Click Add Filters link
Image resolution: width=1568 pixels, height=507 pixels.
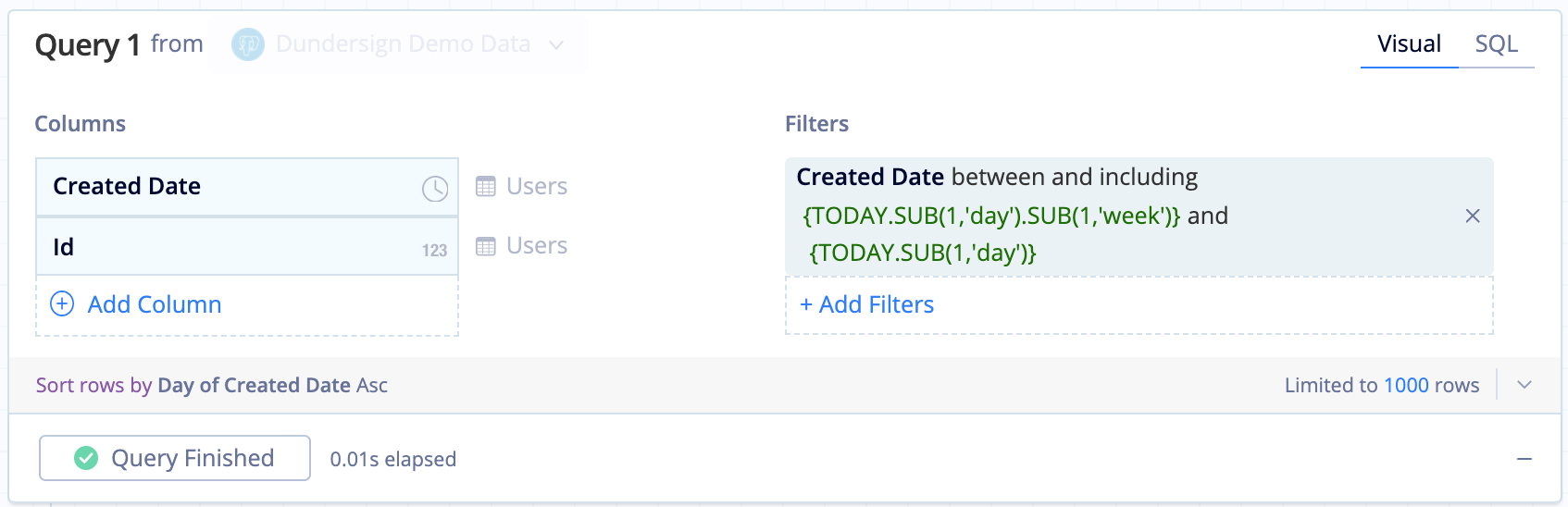[x=867, y=304]
